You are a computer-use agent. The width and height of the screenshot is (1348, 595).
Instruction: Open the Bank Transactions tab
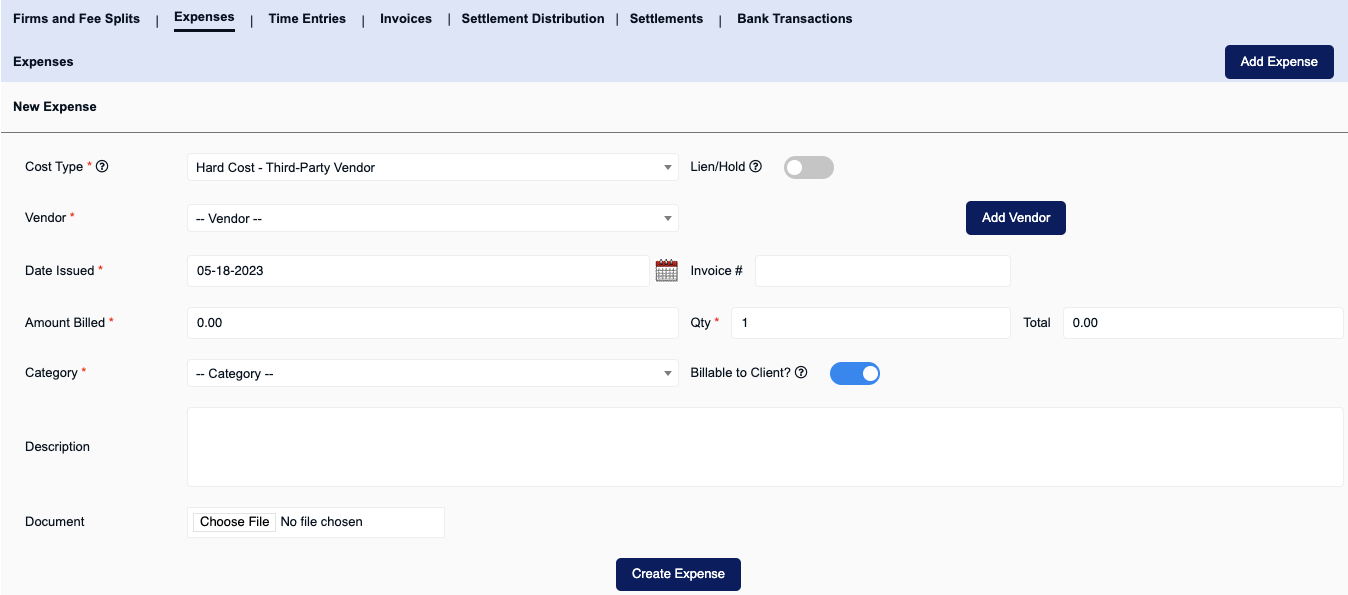point(795,19)
